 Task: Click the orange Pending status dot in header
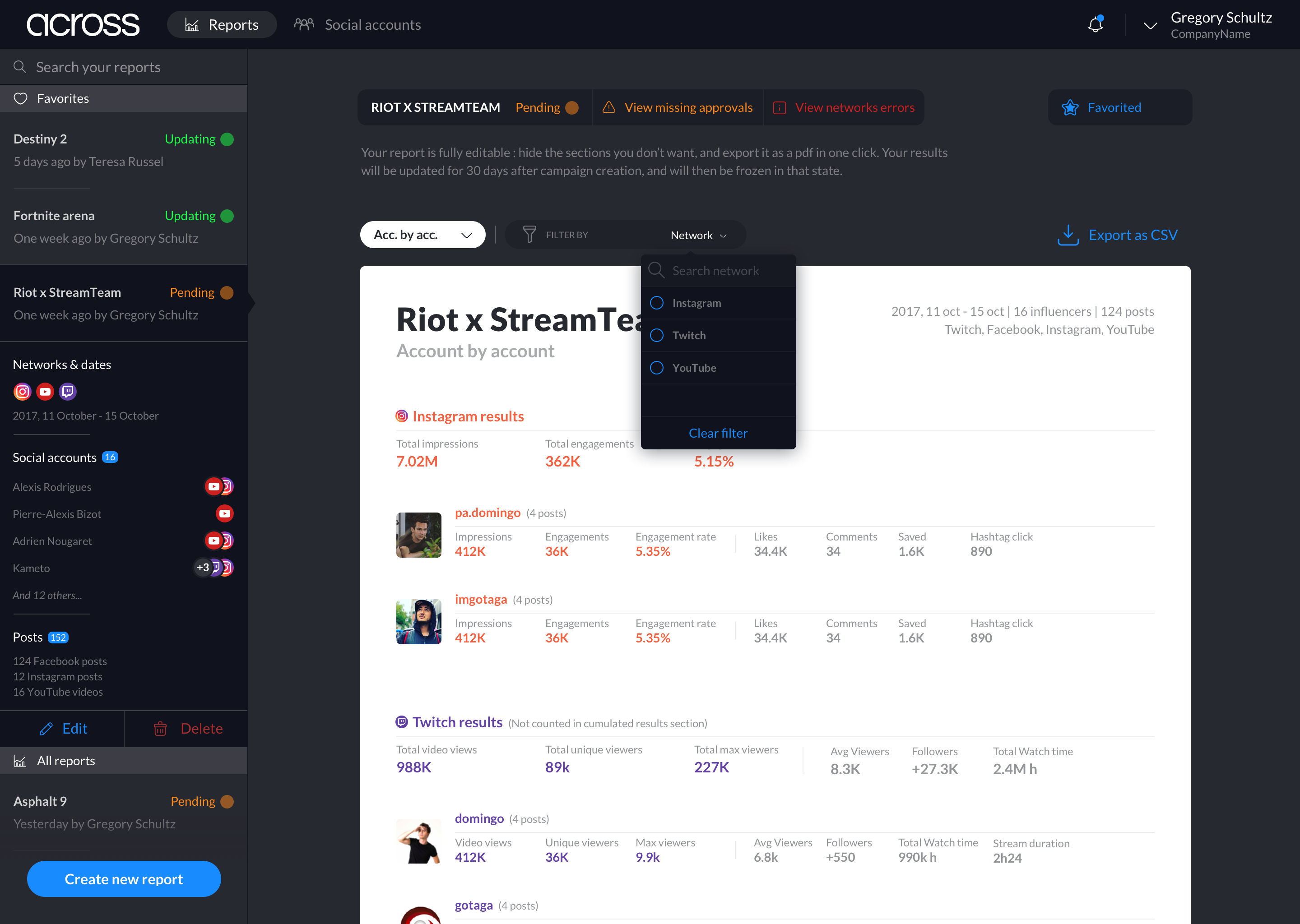click(x=573, y=107)
